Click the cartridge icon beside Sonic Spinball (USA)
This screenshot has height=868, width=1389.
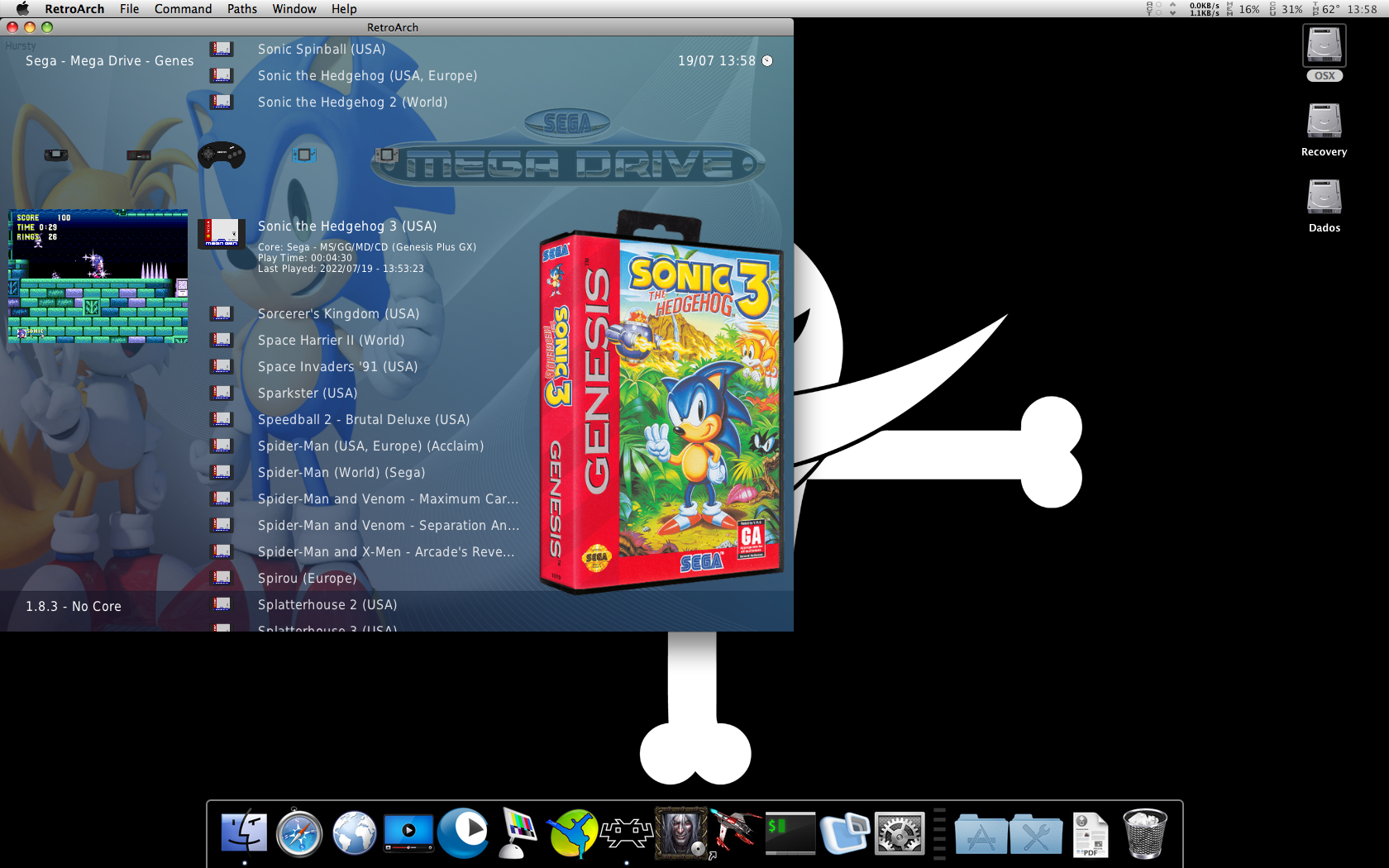click(x=221, y=49)
